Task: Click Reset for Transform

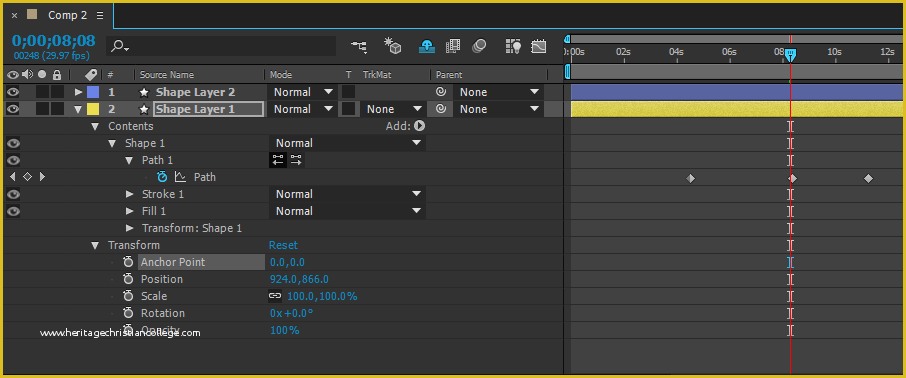Action: [x=283, y=245]
